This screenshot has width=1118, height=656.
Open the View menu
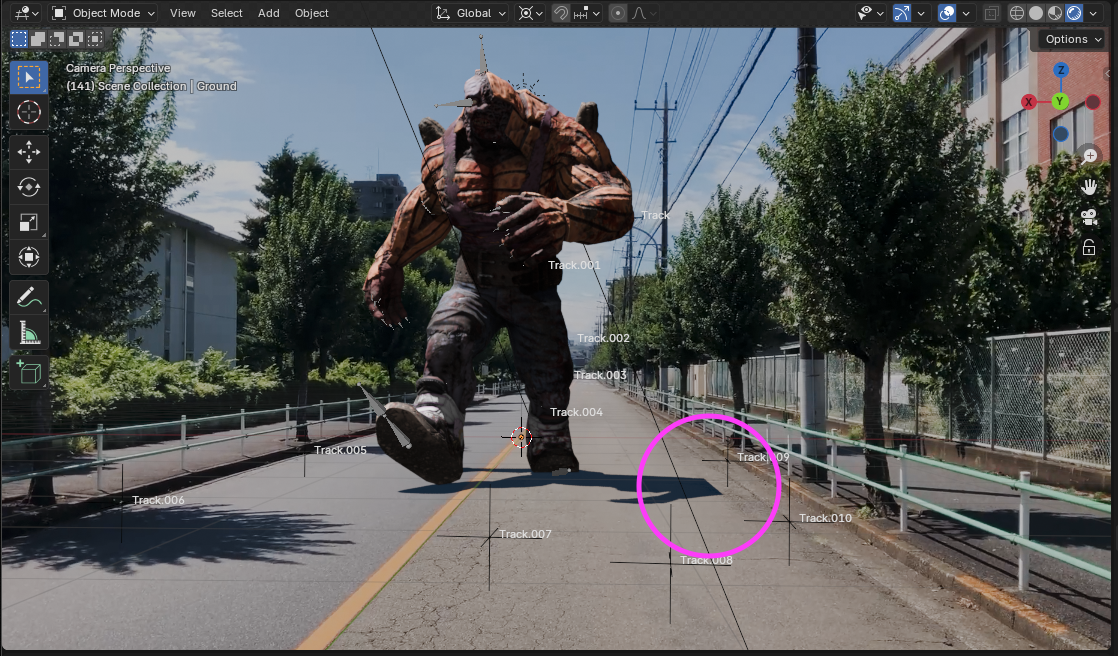coord(183,13)
